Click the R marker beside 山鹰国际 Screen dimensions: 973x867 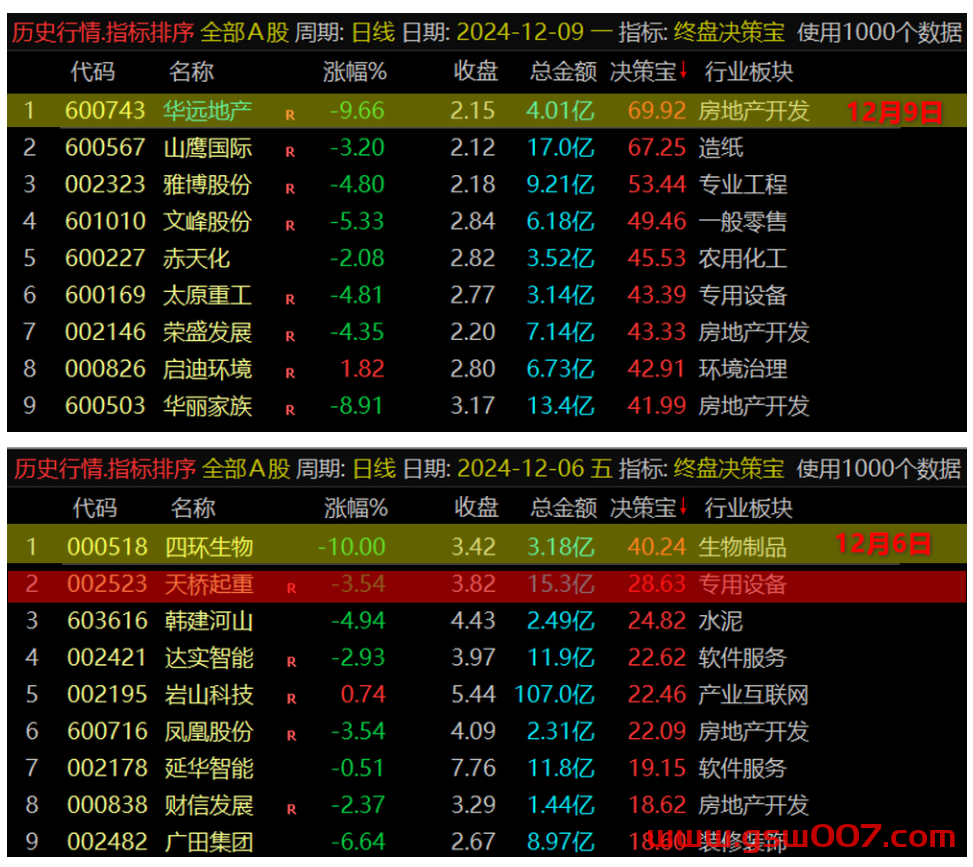pyautogui.click(x=290, y=152)
